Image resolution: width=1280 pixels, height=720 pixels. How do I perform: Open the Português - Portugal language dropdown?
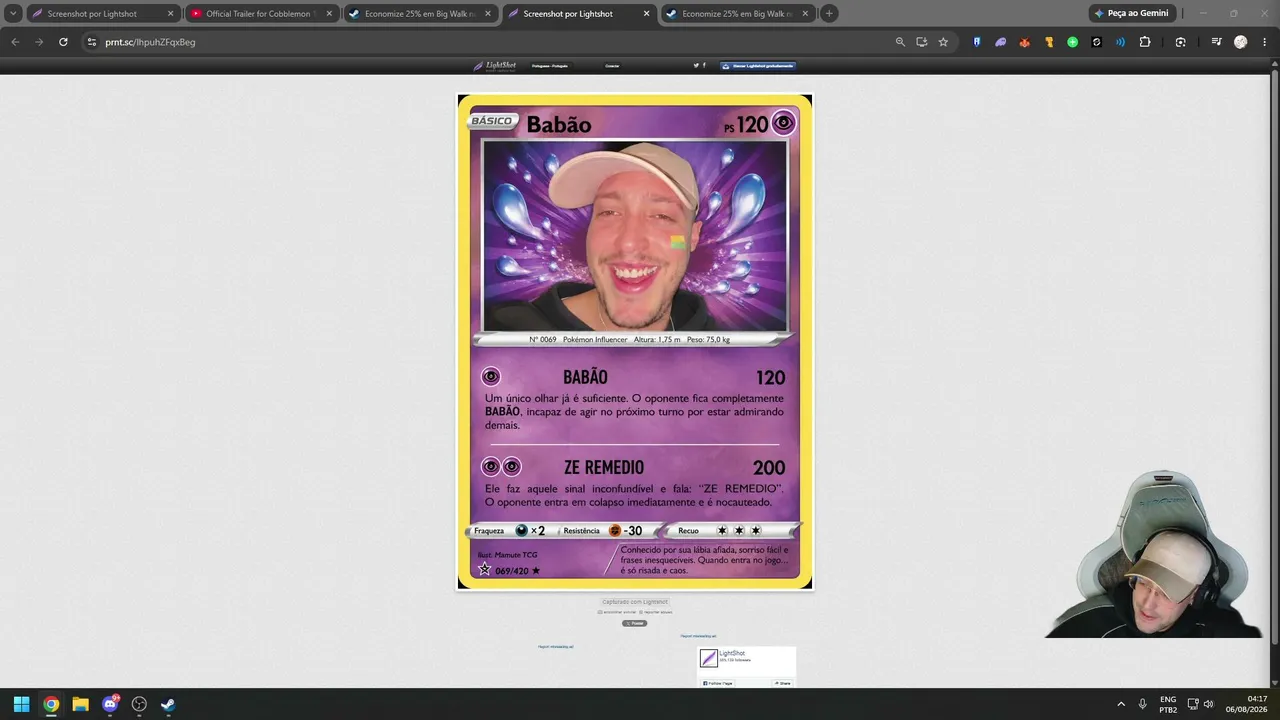tap(549, 66)
